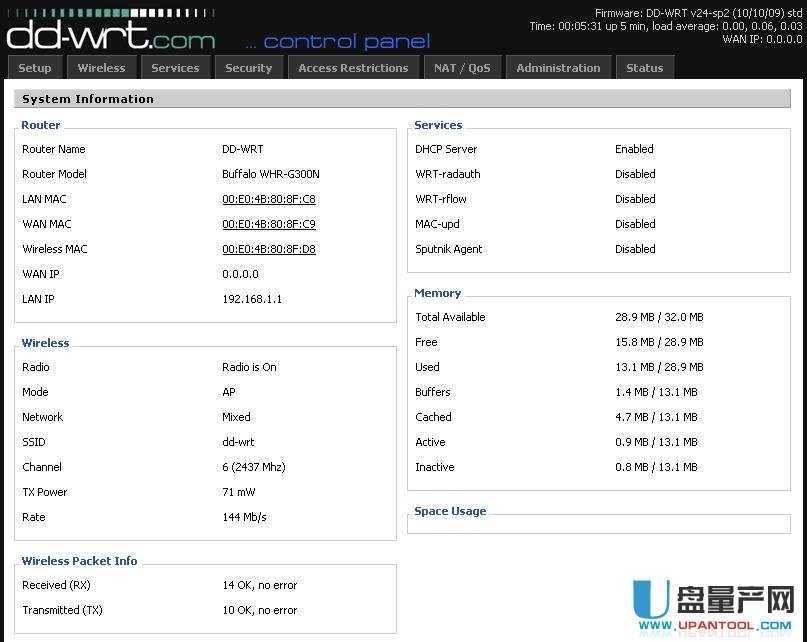This screenshot has width=807, height=642.
Task: Switch to the Services tab
Action: tap(176, 67)
